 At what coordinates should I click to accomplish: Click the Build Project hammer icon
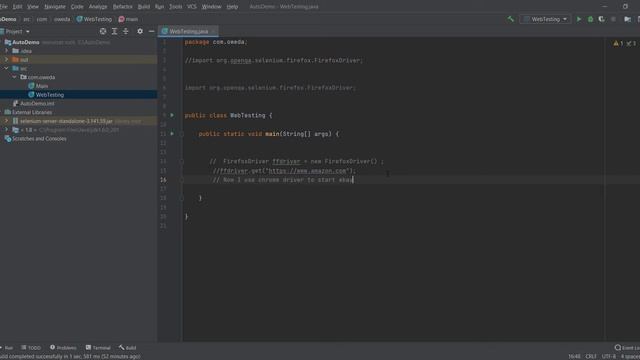click(x=510, y=19)
